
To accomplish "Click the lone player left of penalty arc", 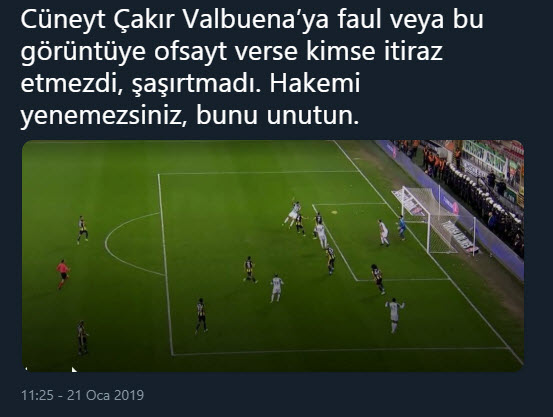I will click(82, 230).
